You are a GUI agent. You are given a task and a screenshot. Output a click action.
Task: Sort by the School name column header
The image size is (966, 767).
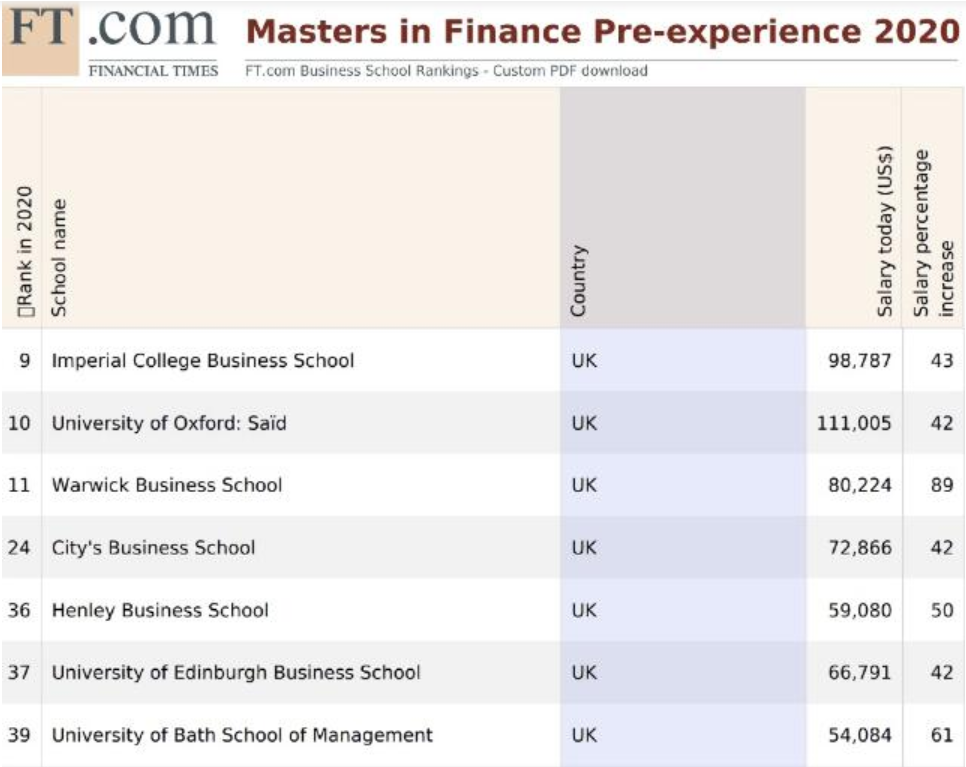click(59, 258)
